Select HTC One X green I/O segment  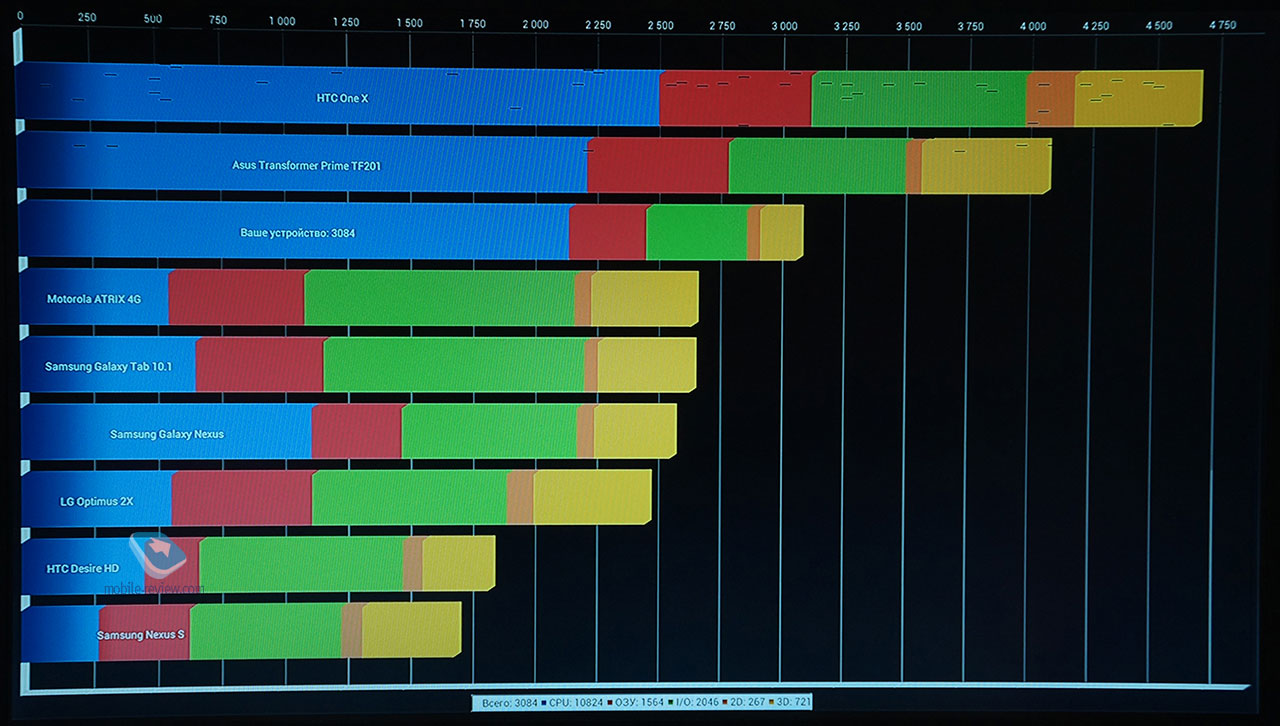pyautogui.click(x=919, y=98)
